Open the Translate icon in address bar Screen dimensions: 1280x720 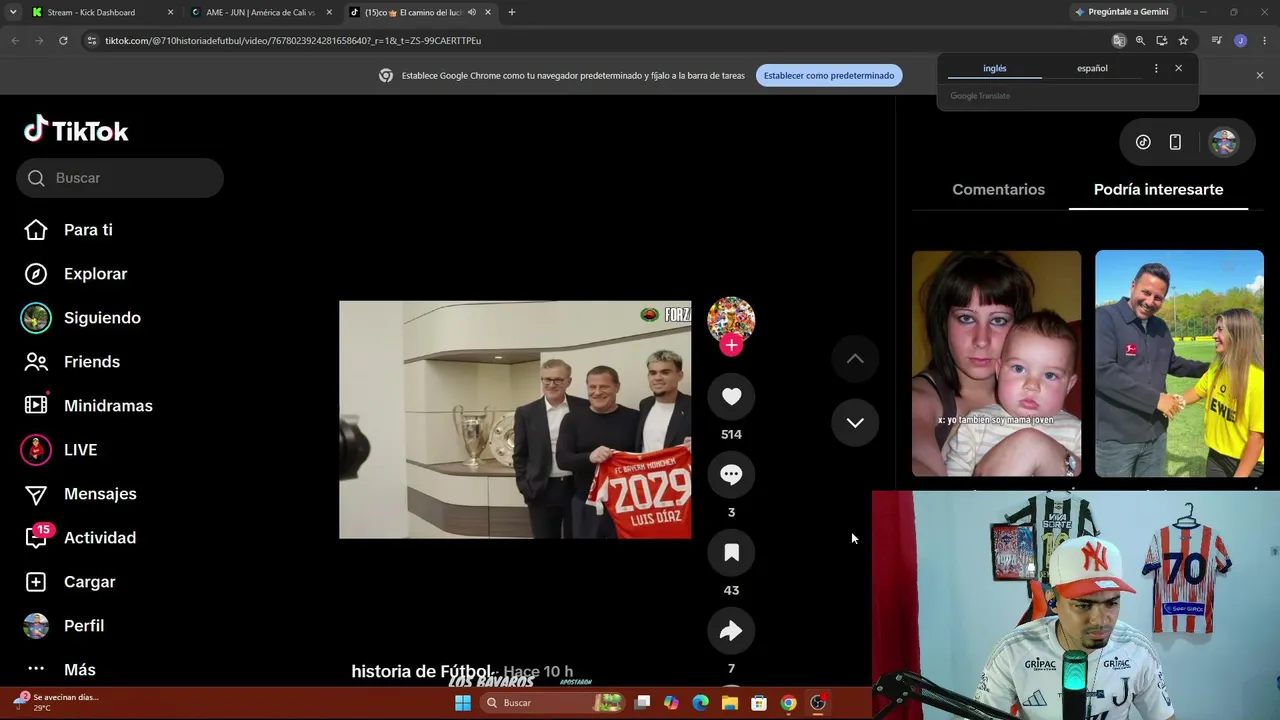coord(1119,40)
